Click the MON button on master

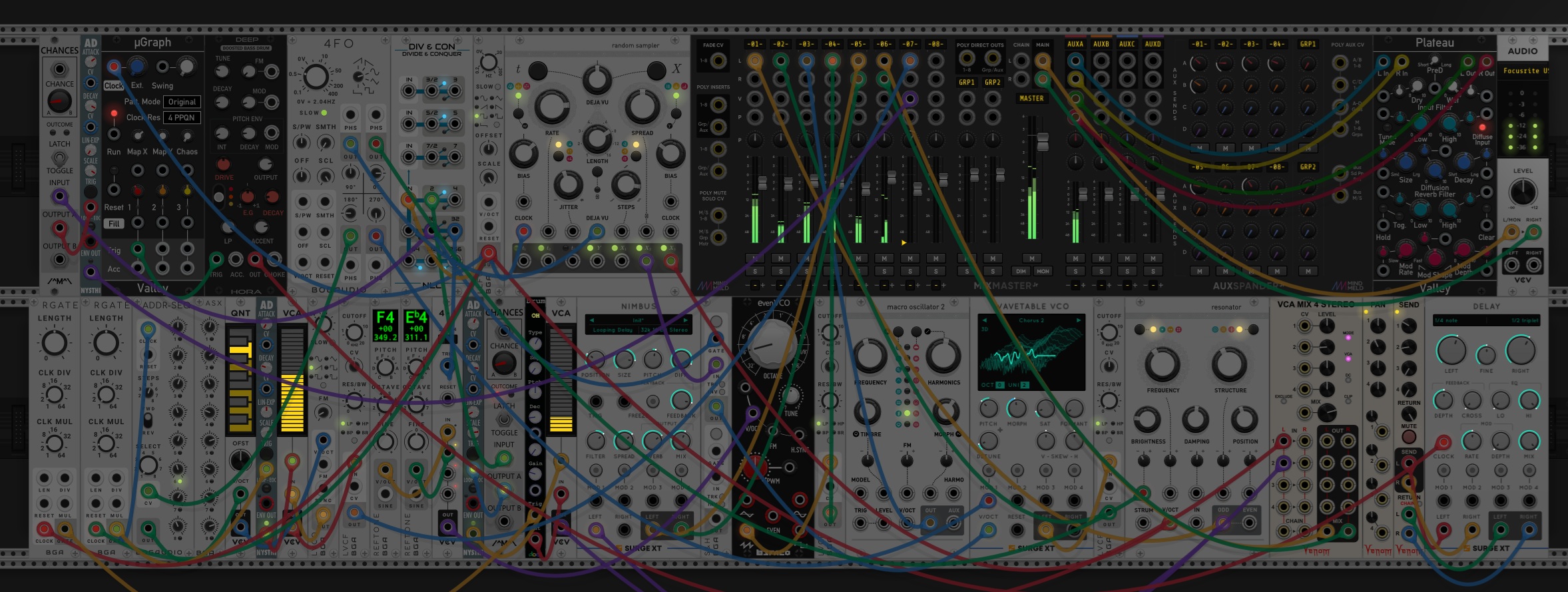[1043, 271]
